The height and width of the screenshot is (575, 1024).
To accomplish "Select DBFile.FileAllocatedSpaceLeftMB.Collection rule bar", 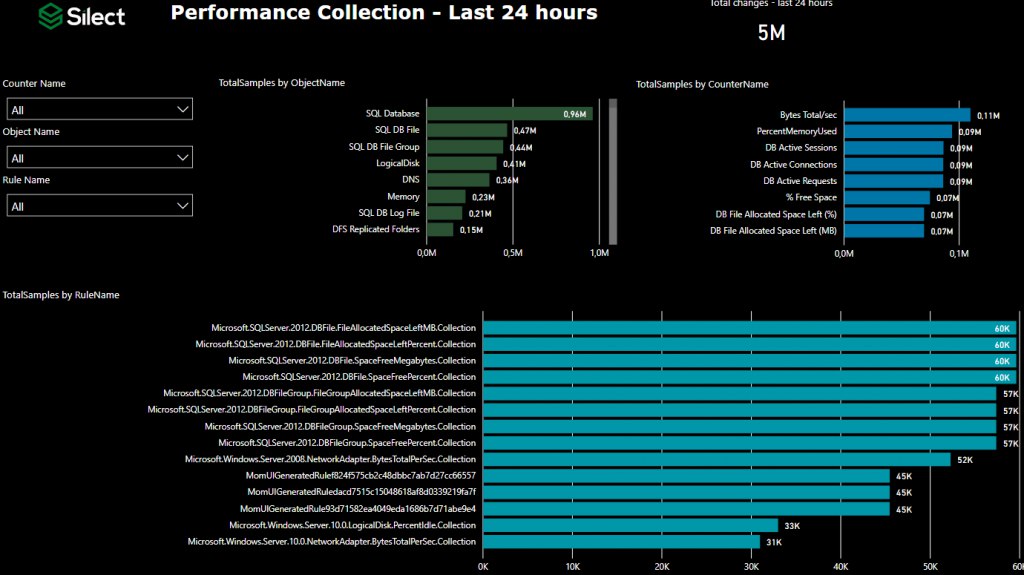I will 750,328.
